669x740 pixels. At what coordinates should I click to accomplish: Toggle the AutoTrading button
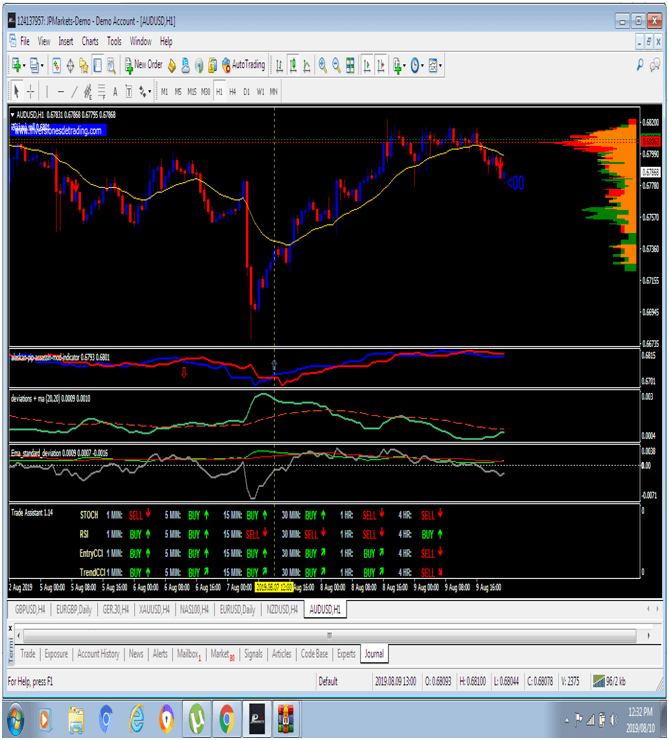[243, 65]
